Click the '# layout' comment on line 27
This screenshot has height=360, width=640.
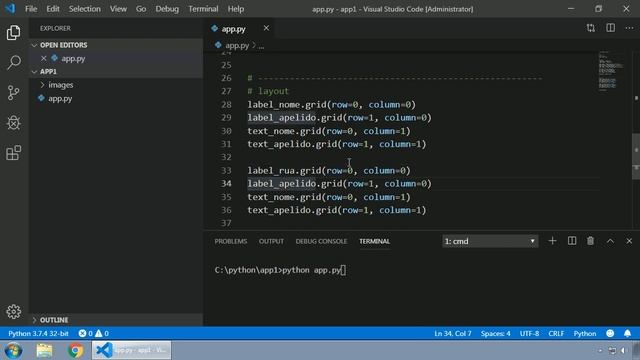(268, 91)
